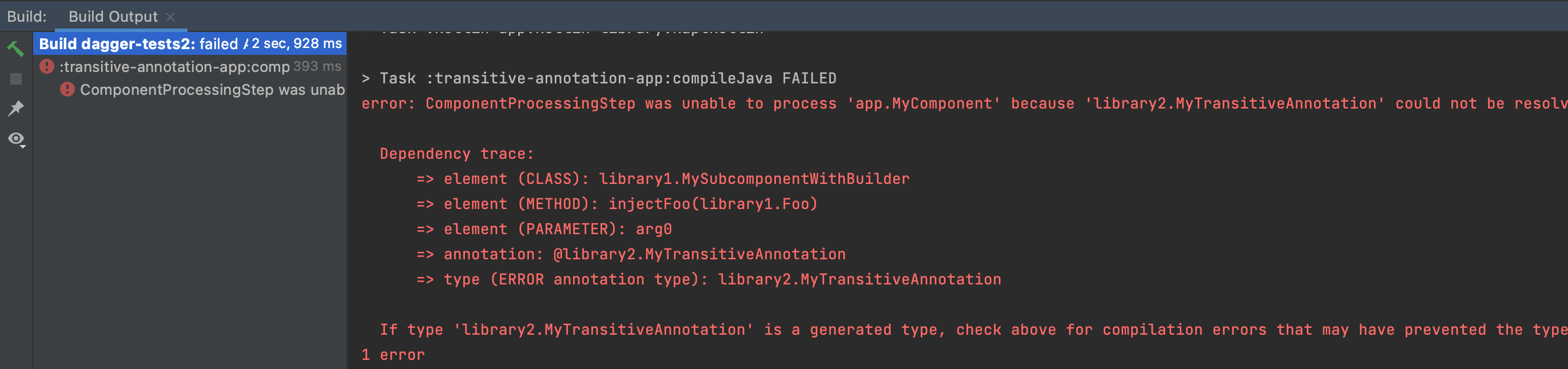Toggle message filtering with the eye icon
1568x369 pixels.
tap(16, 139)
